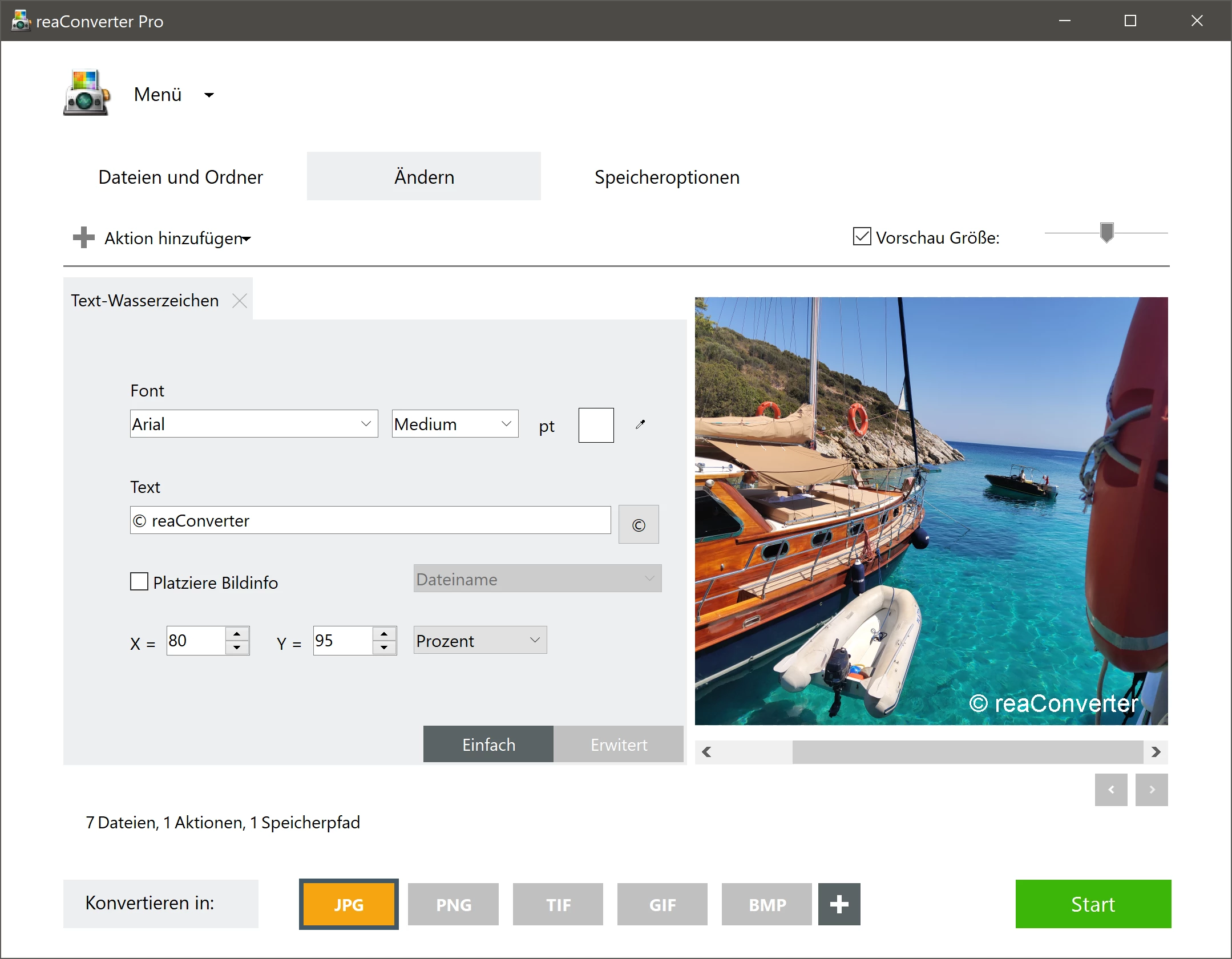This screenshot has height=959, width=1232.
Task: Click the plus icon to add output format
Action: pyautogui.click(x=838, y=904)
